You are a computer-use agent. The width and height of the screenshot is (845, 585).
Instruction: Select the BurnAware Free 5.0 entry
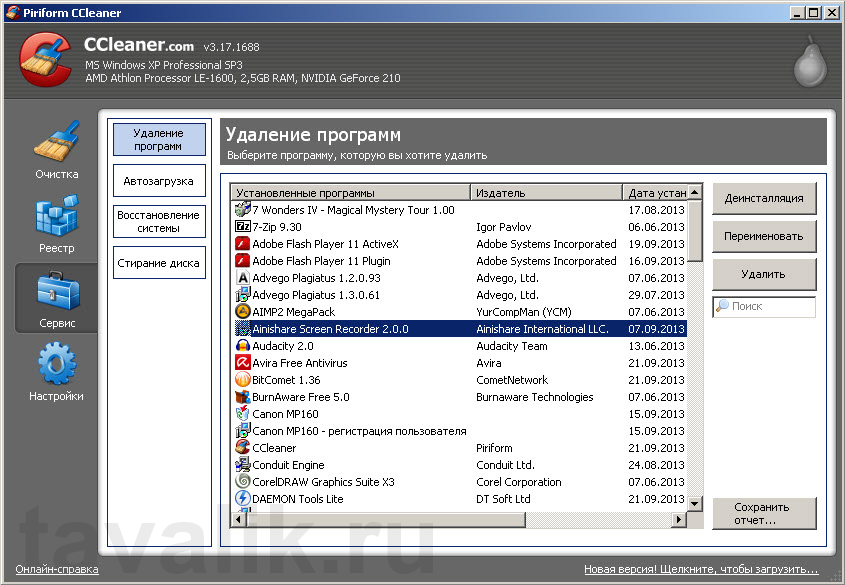(460, 397)
